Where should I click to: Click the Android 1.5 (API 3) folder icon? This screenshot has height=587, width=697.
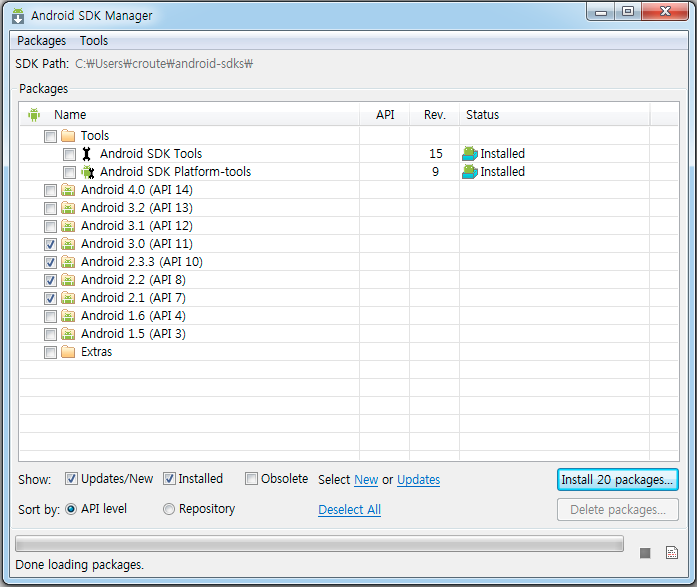pyautogui.click(x=68, y=334)
